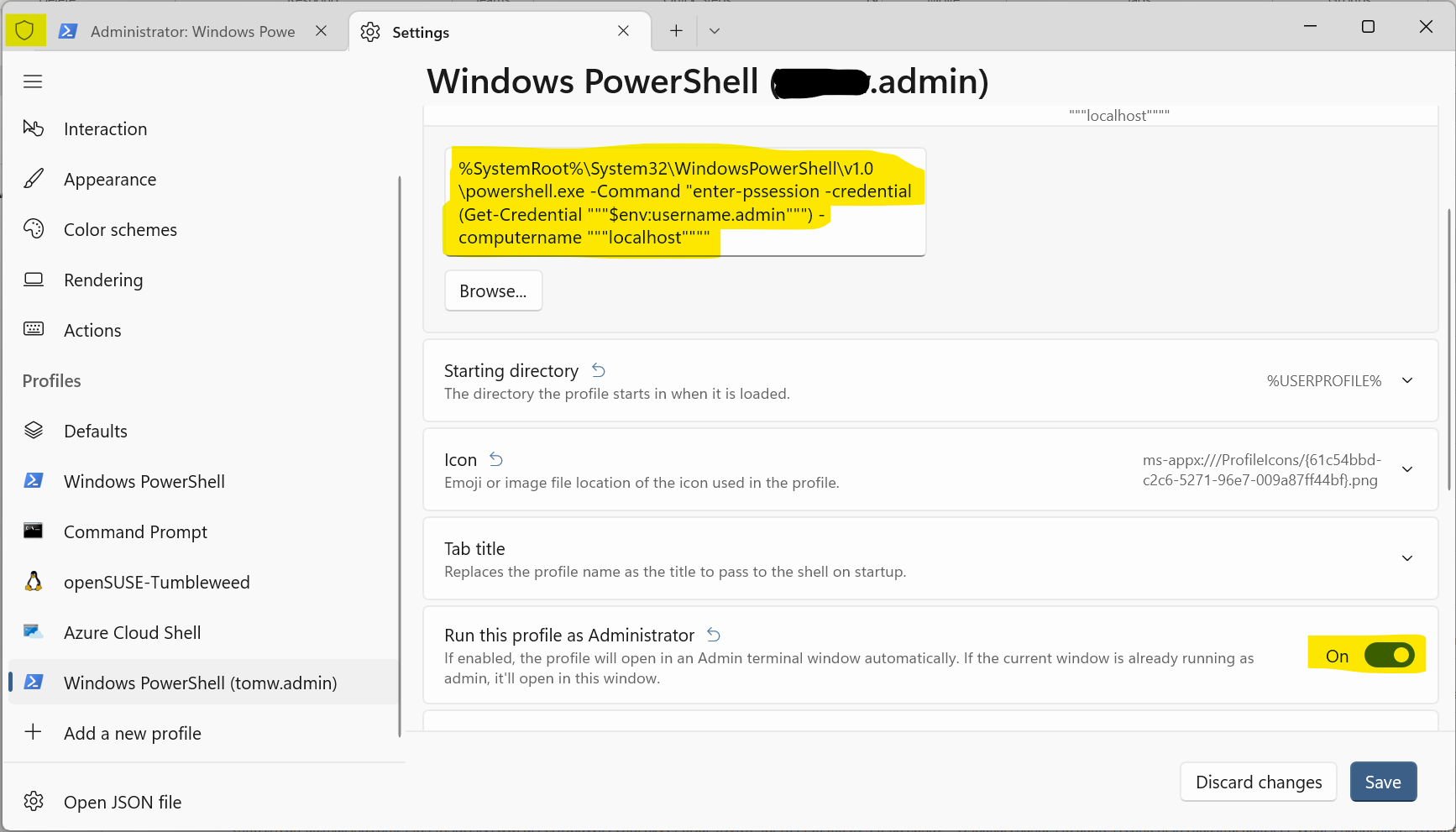Disable Run this profile as Administrator

[1390, 656]
